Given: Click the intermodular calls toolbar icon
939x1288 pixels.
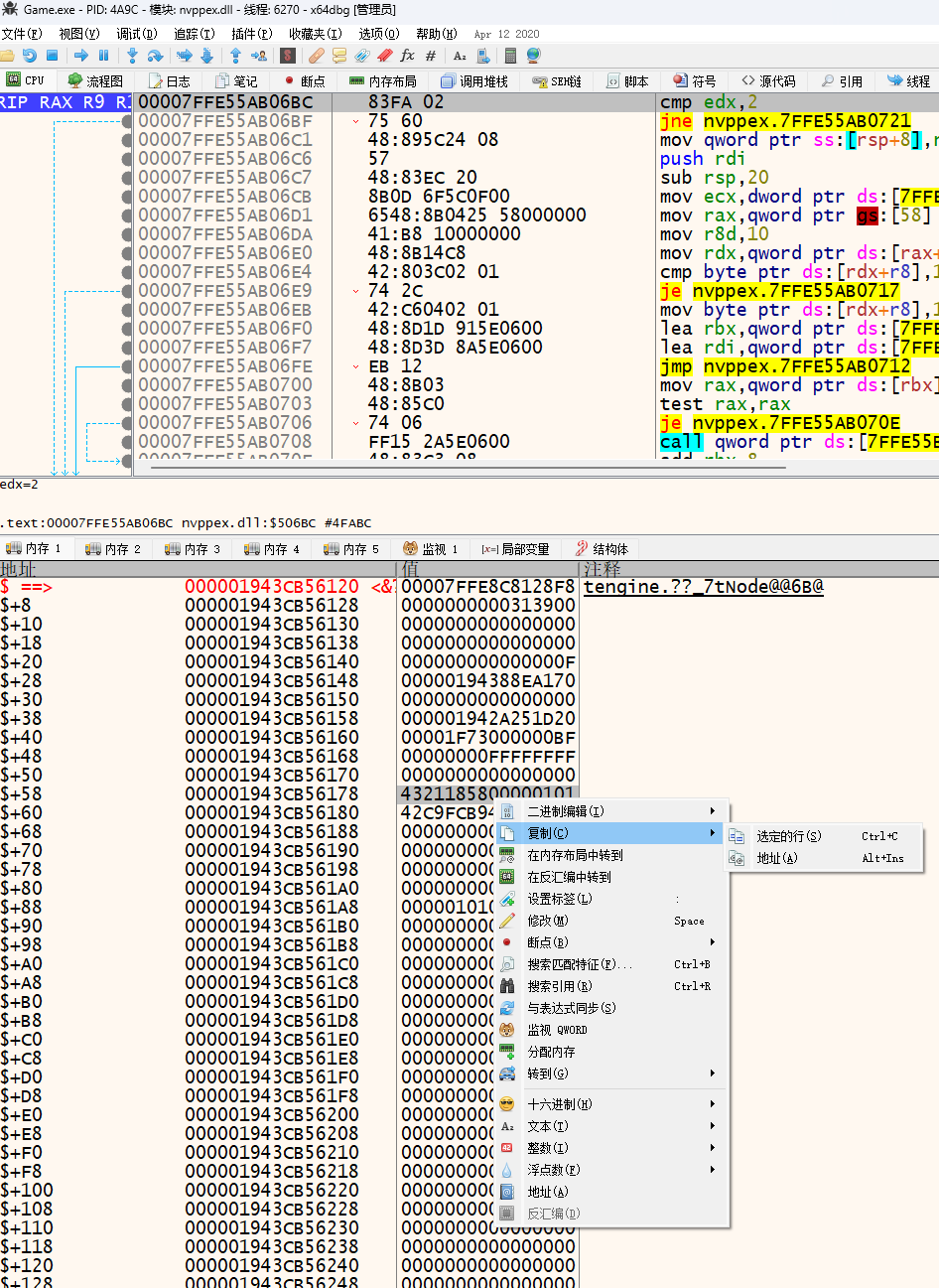Looking at the screenshot, I should point(481,56).
